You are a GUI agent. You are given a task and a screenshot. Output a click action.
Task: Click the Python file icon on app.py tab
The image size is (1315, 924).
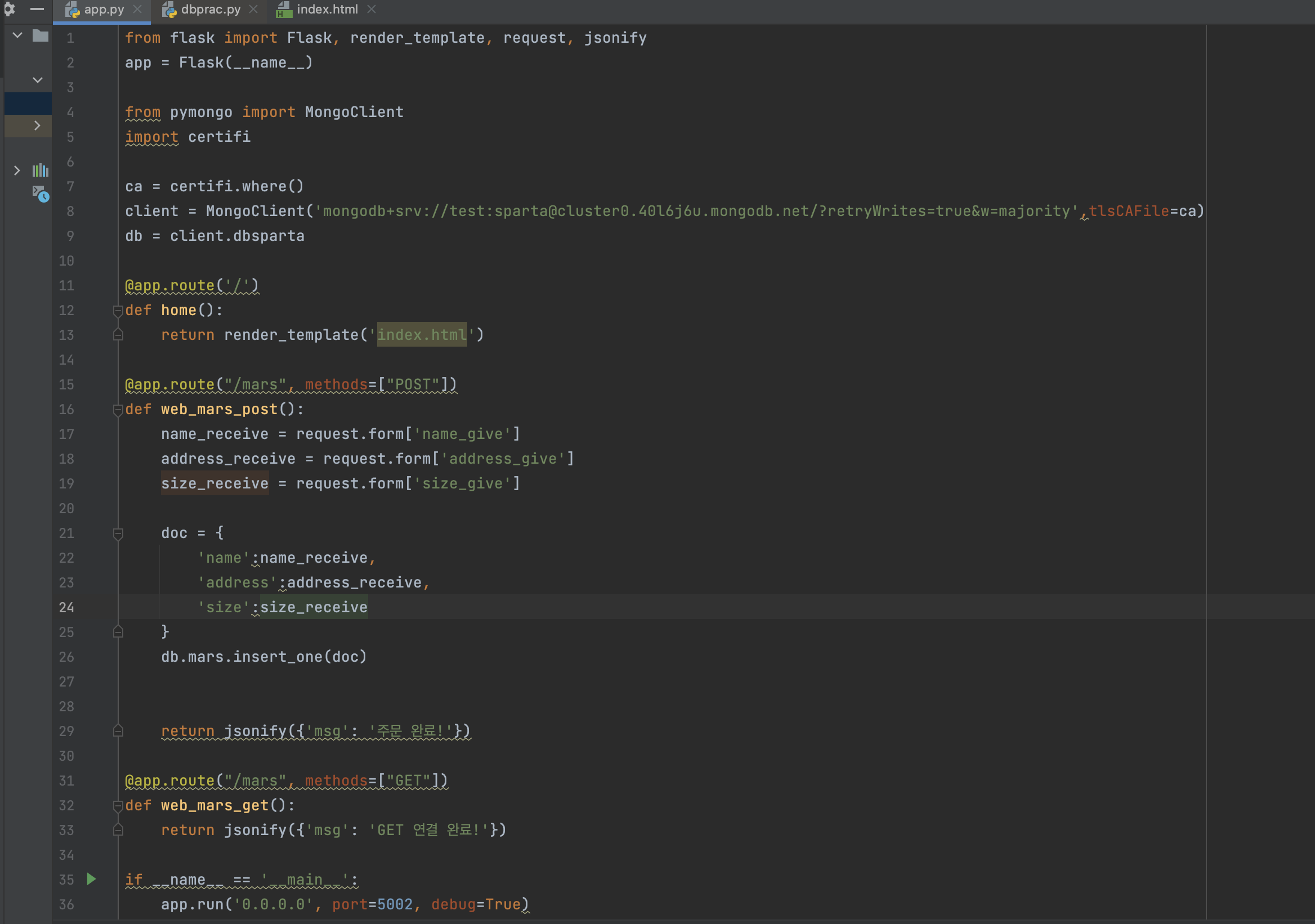coord(72,10)
